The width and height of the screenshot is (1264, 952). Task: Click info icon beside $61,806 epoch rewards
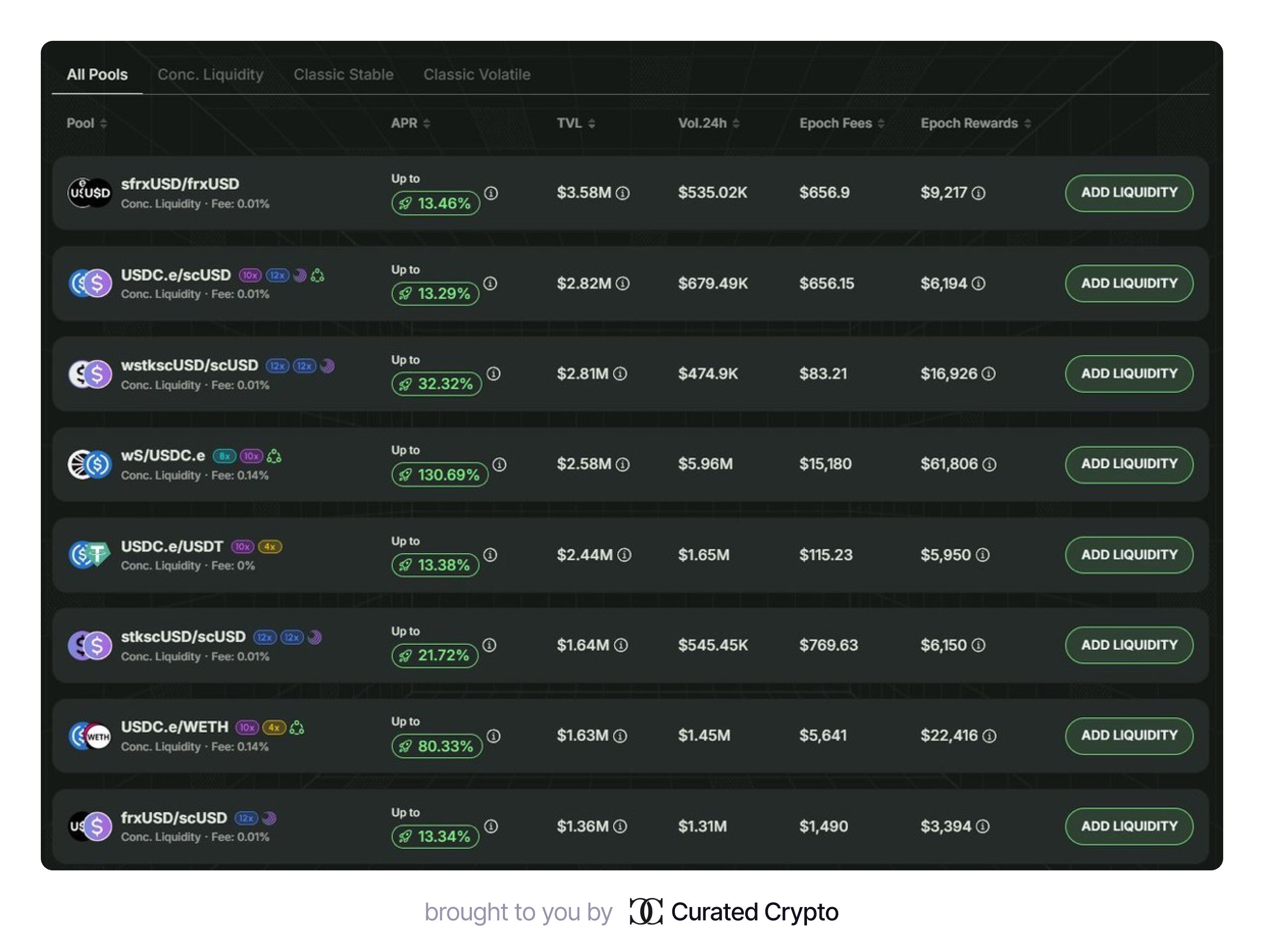pos(989,465)
